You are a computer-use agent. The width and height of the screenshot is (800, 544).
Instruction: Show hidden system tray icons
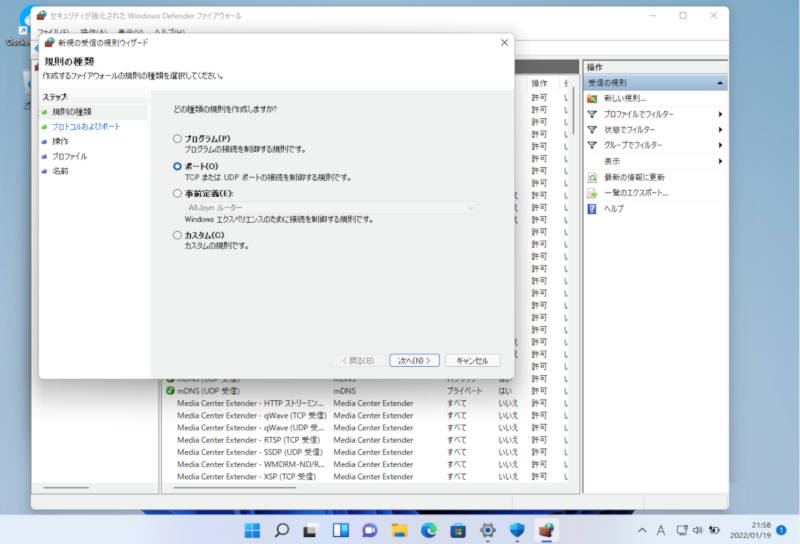[x=642, y=531]
